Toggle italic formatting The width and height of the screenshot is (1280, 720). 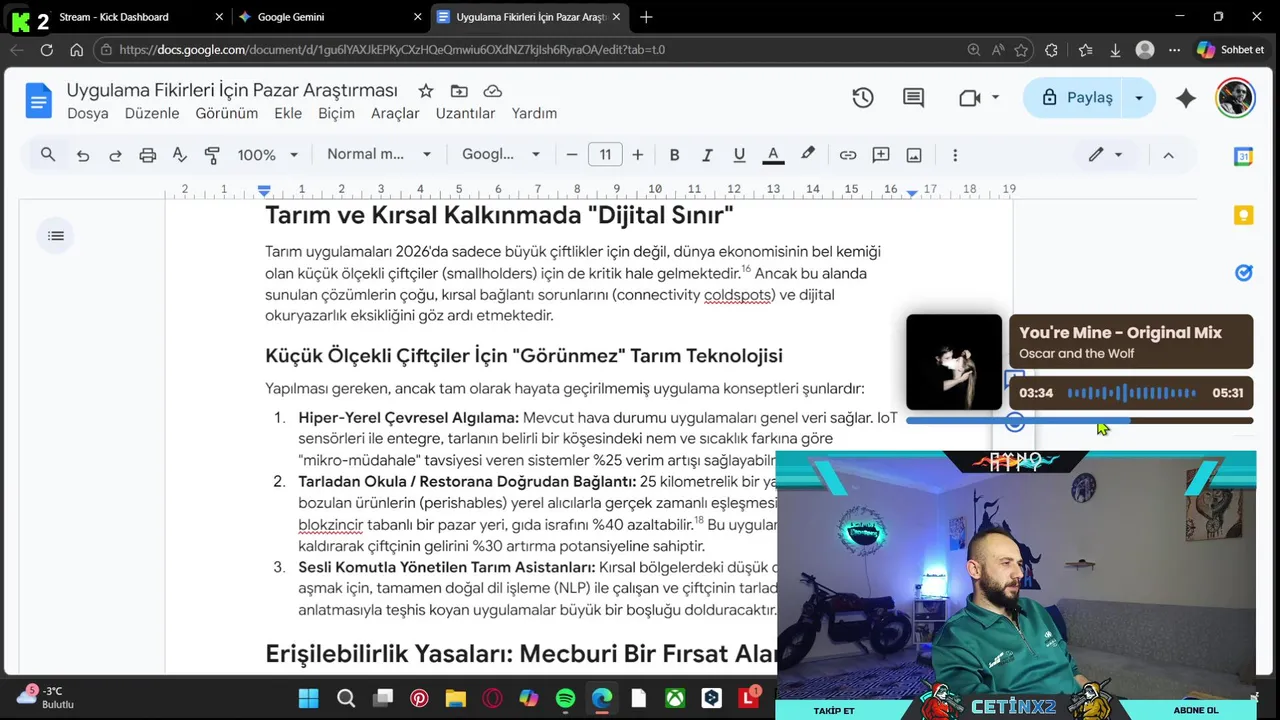click(707, 155)
